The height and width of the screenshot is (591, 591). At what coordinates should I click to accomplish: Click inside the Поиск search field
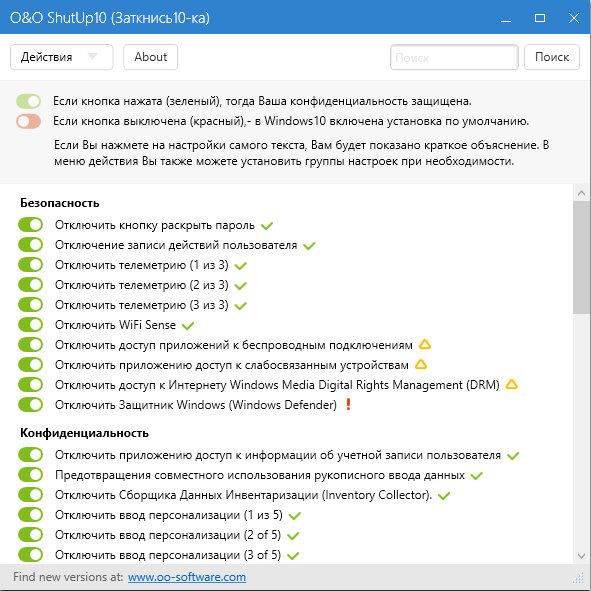point(454,57)
